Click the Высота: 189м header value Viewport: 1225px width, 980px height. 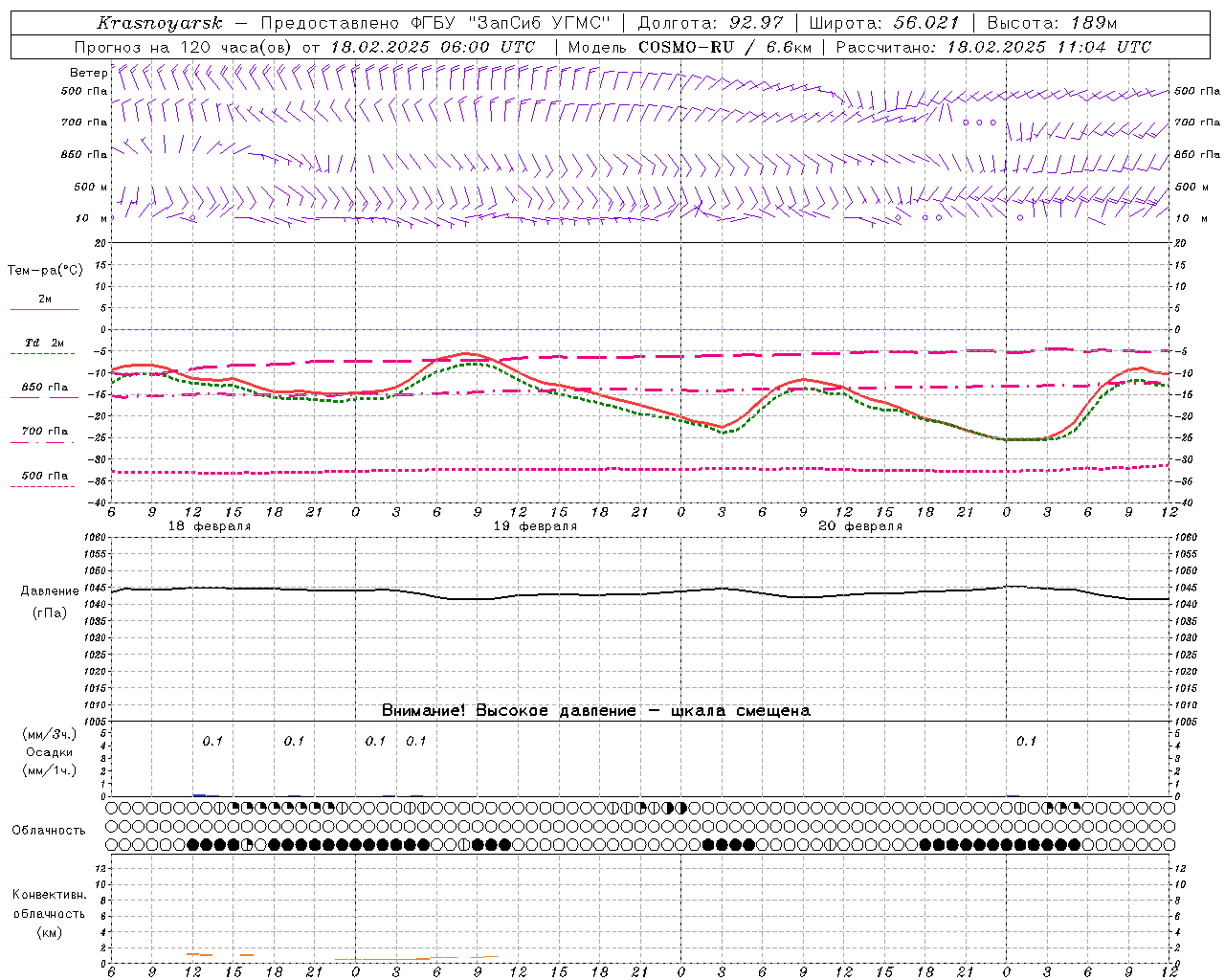(1052, 23)
